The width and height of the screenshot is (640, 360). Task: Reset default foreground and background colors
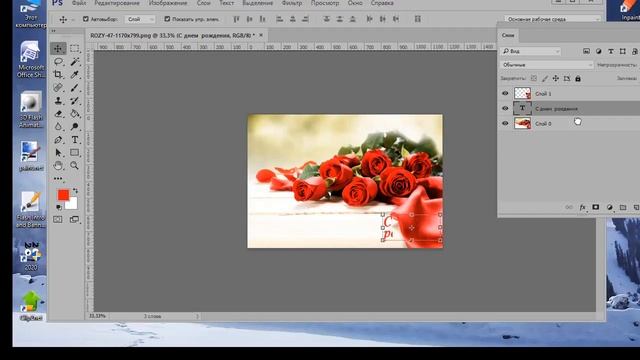tap(59, 207)
